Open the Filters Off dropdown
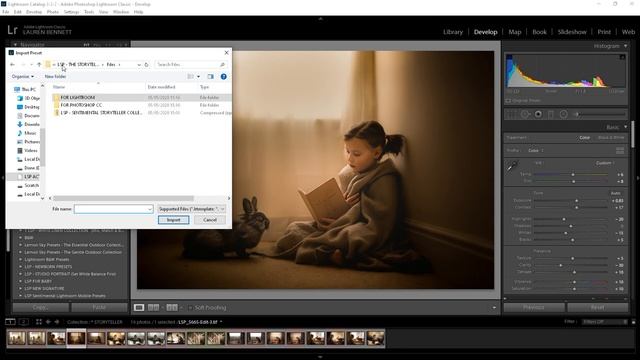The height and width of the screenshot is (360, 640). tap(605, 322)
